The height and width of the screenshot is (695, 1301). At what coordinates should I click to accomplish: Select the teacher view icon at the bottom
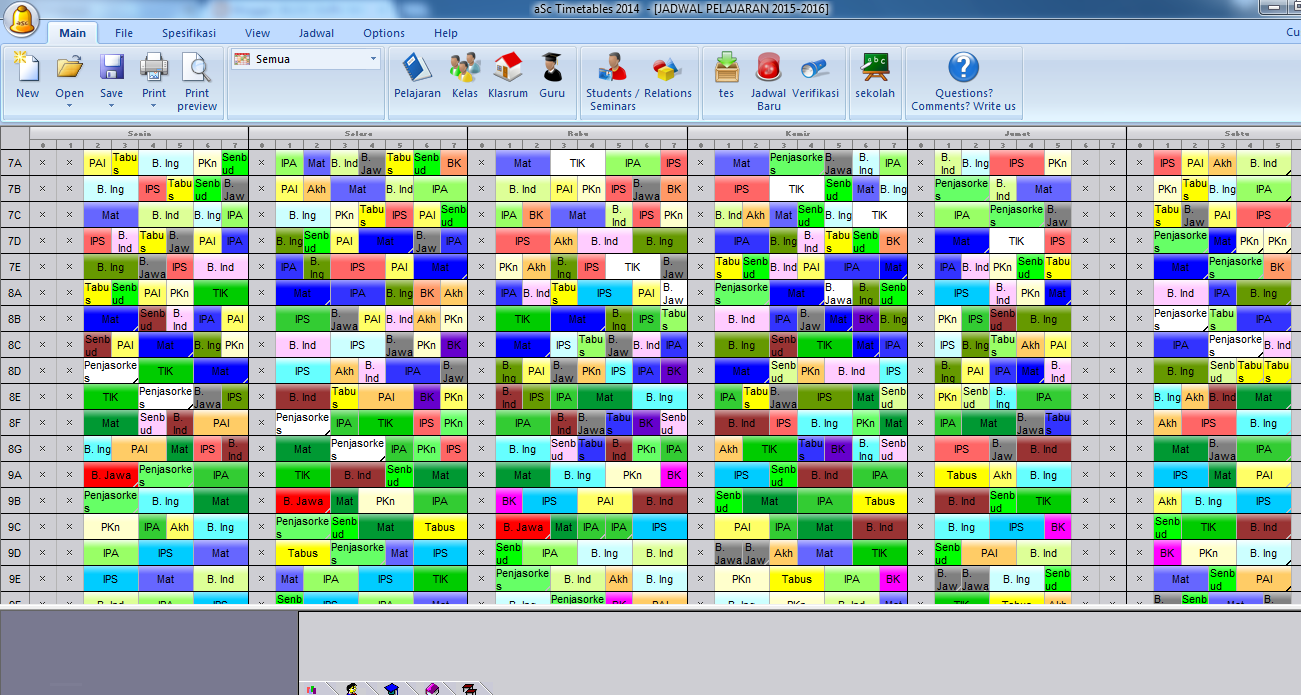coord(352,688)
